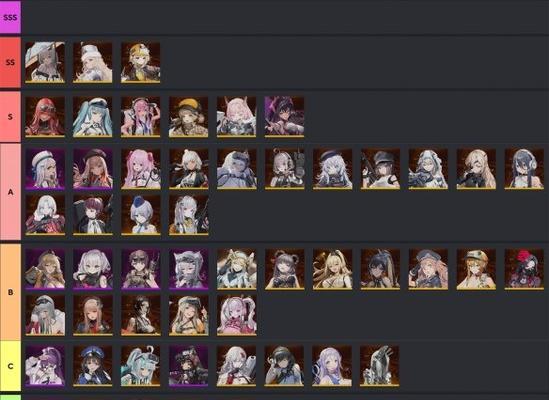Select the pink S tier label
This screenshot has height=400, width=549.
coord(10,117)
